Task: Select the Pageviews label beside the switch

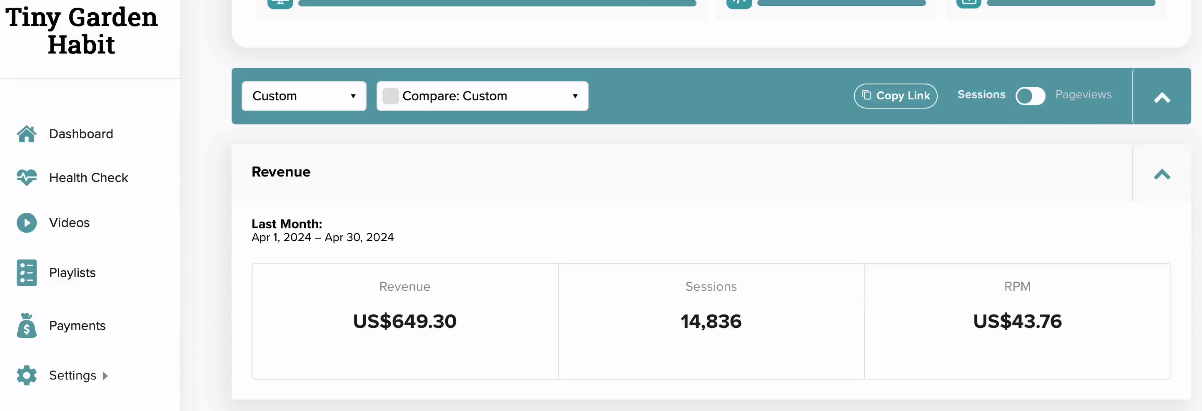Action: [1083, 94]
